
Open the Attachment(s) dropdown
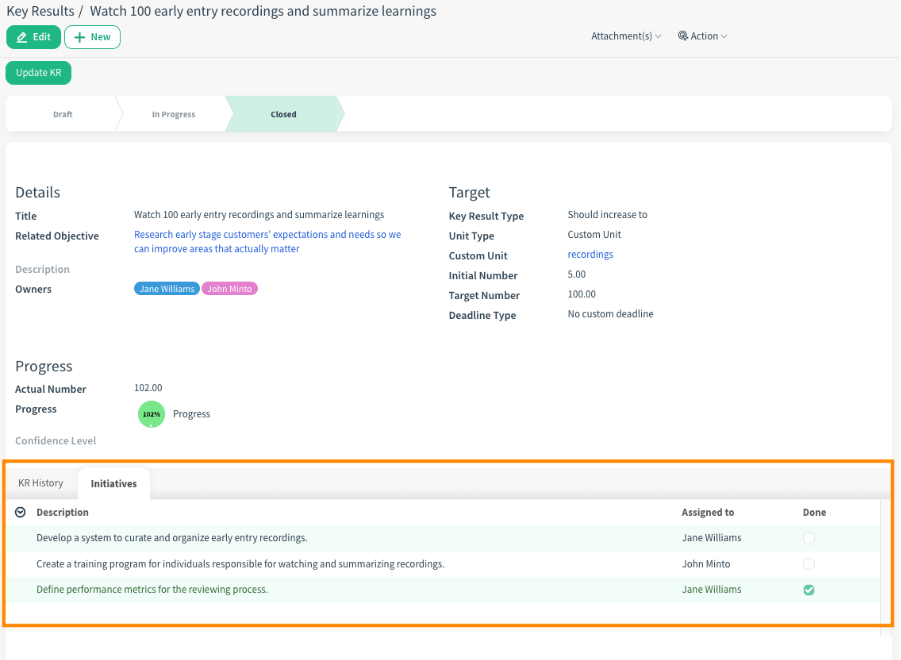tap(626, 36)
